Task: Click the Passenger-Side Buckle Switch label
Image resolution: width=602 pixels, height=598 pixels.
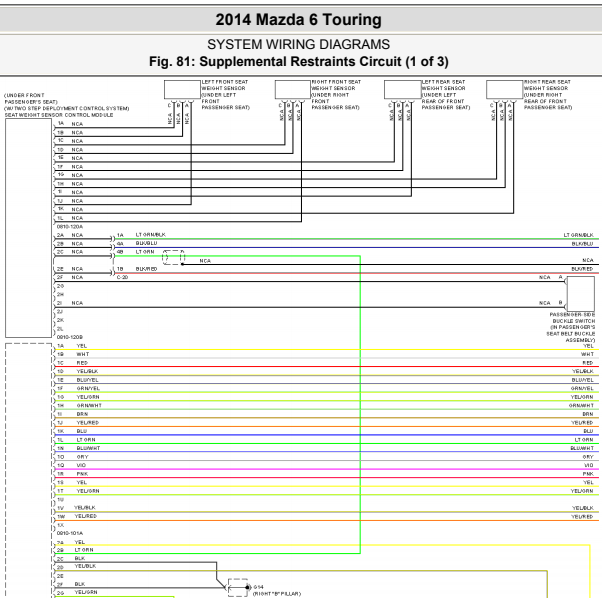Action: [571, 327]
